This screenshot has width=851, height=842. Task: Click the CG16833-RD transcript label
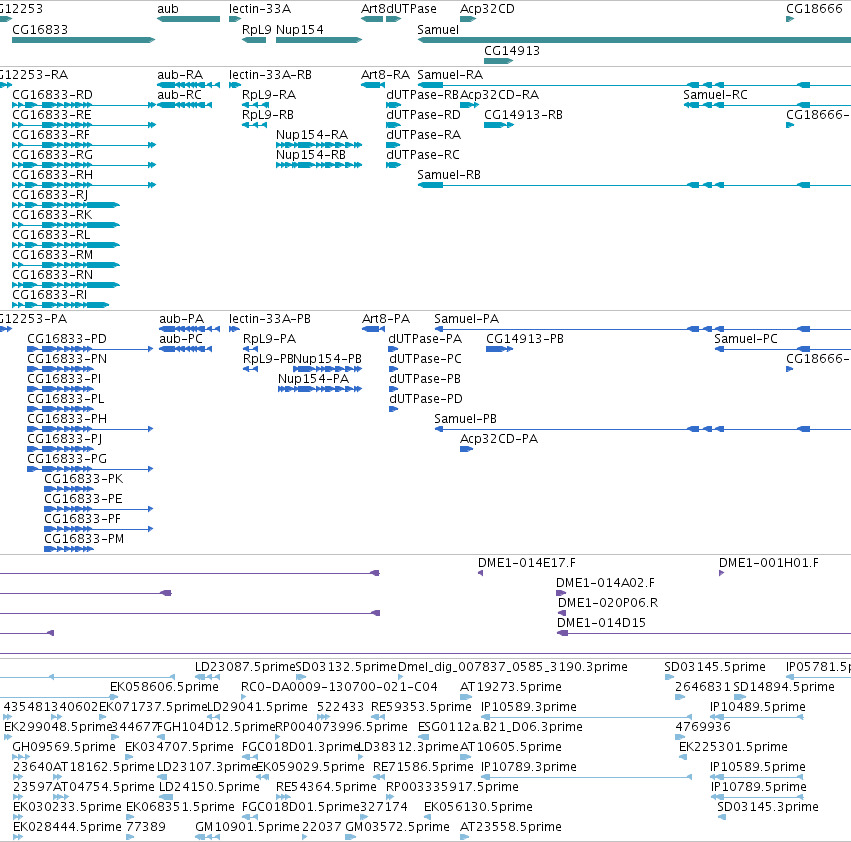click(x=52, y=94)
